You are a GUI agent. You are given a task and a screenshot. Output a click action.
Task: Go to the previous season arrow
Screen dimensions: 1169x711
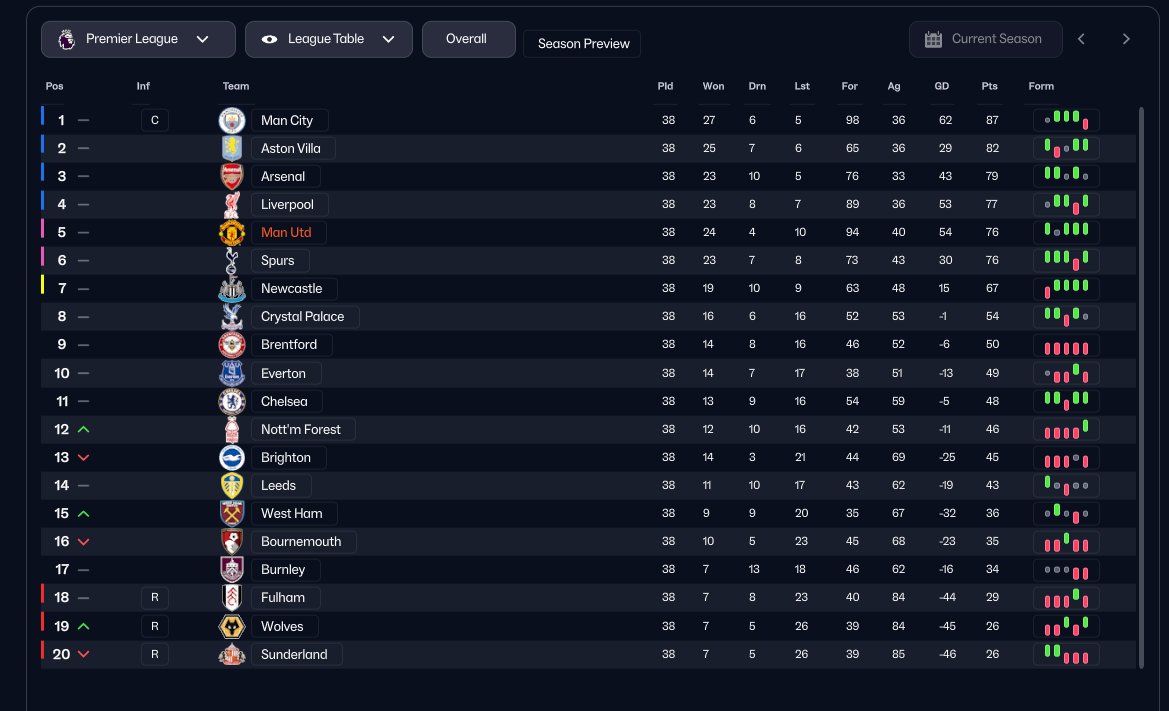pos(1081,39)
